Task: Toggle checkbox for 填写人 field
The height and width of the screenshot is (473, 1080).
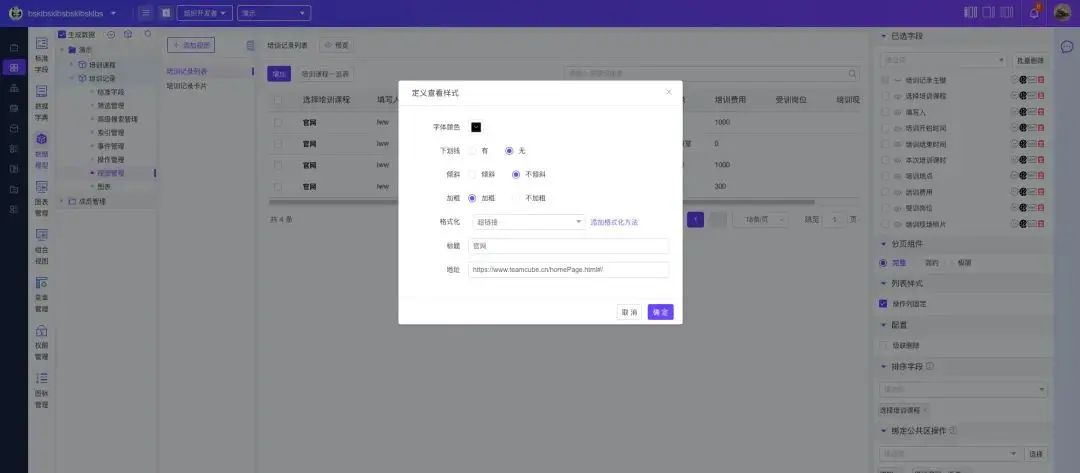Action: pyautogui.click(x=884, y=112)
